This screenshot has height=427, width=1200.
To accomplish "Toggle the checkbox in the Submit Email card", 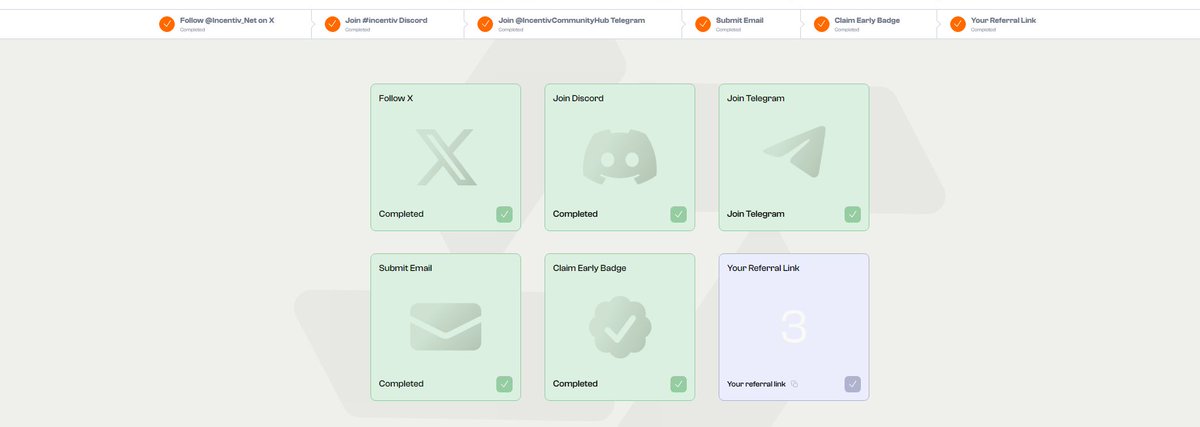I will click(504, 384).
